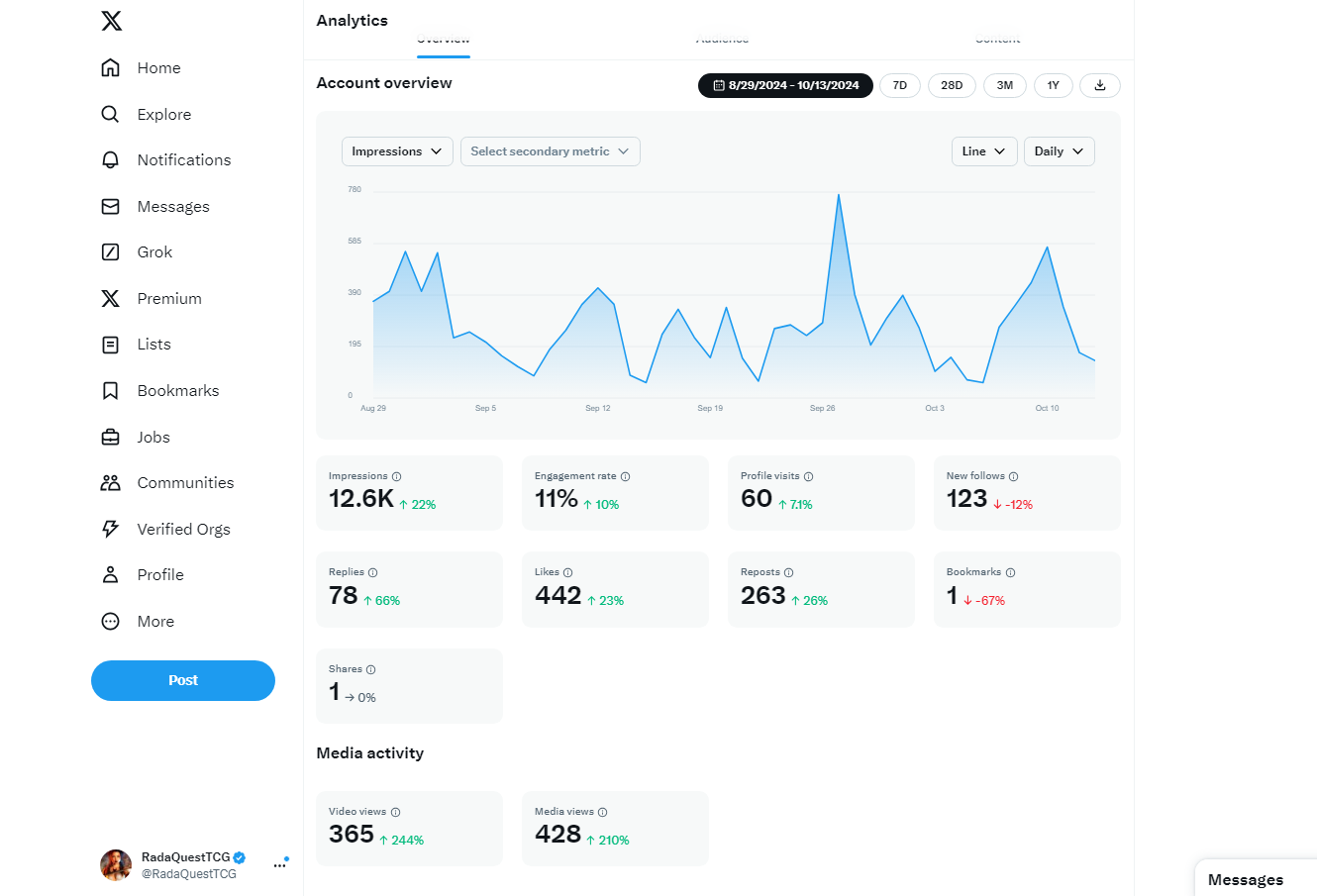Click info icon beside Bookmarks
The height and width of the screenshot is (896, 1317).
pos(1011,572)
